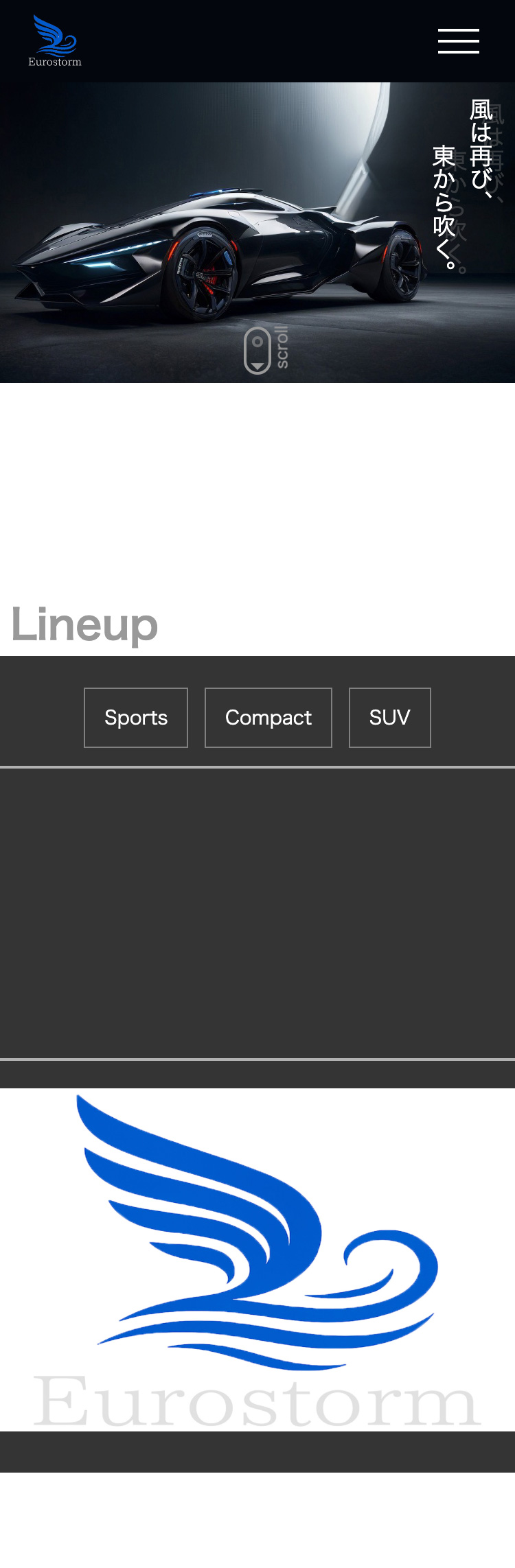Click the vertical tagline "風は再び、"

(481, 148)
